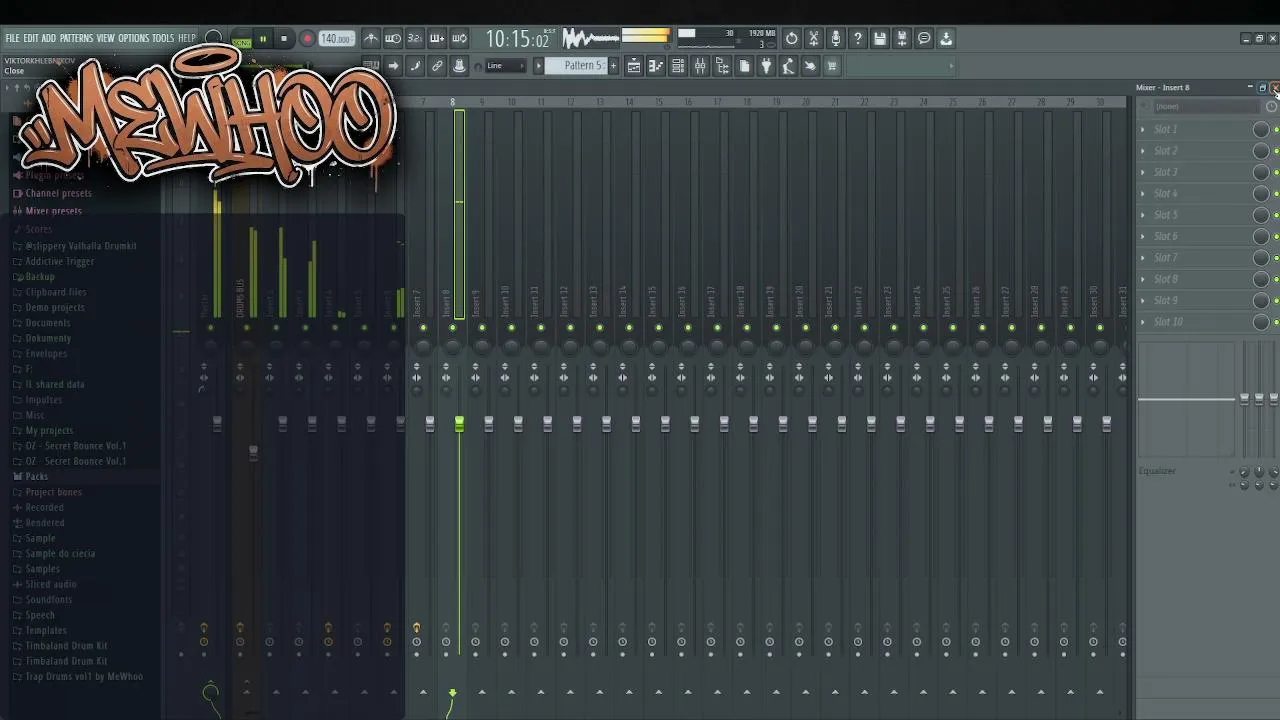
Task: Click the plug-shaped plugin picker icon
Action: [766, 66]
